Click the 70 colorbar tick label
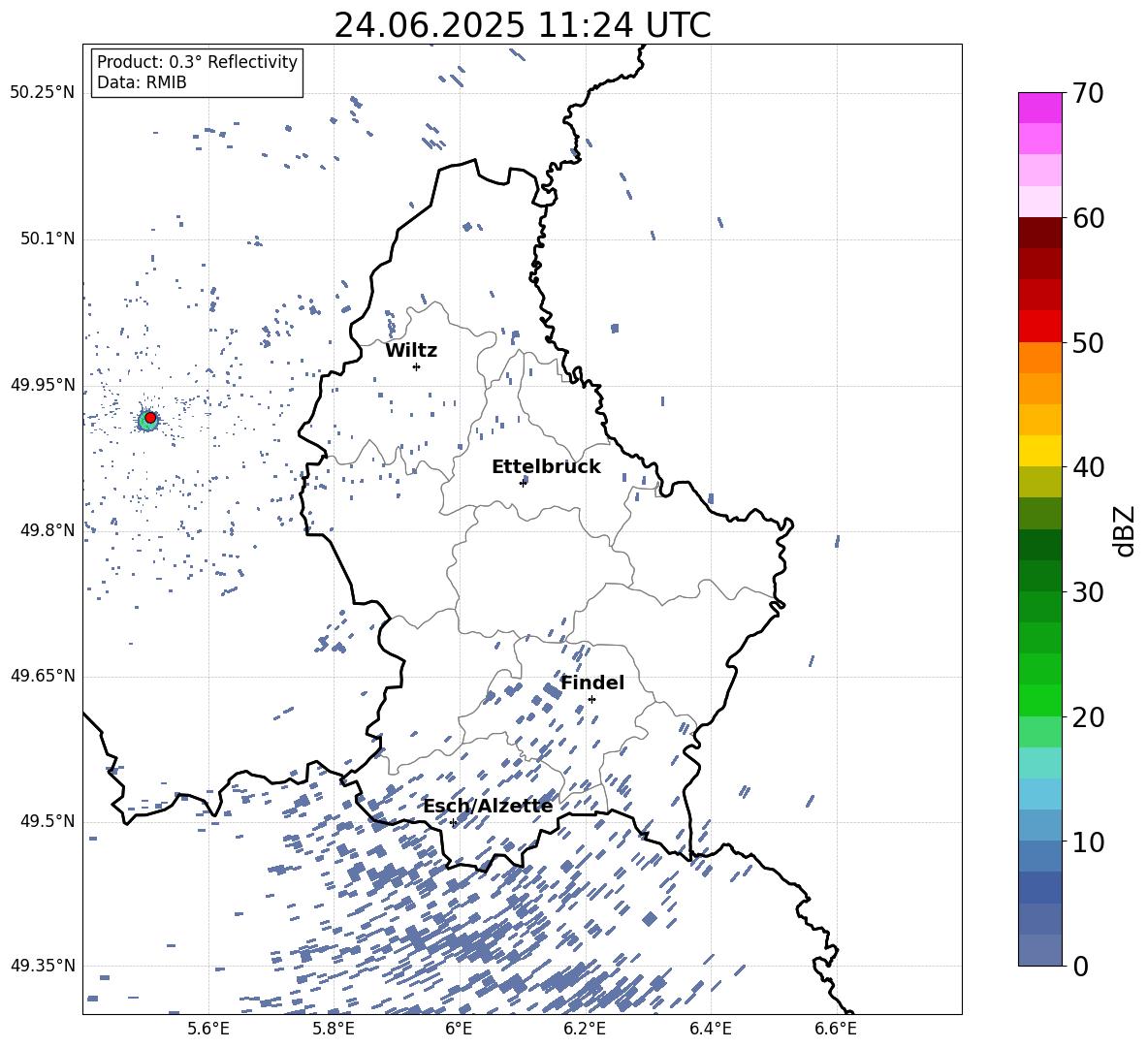Image resolution: width=1148 pixels, height=1048 pixels. (1088, 93)
